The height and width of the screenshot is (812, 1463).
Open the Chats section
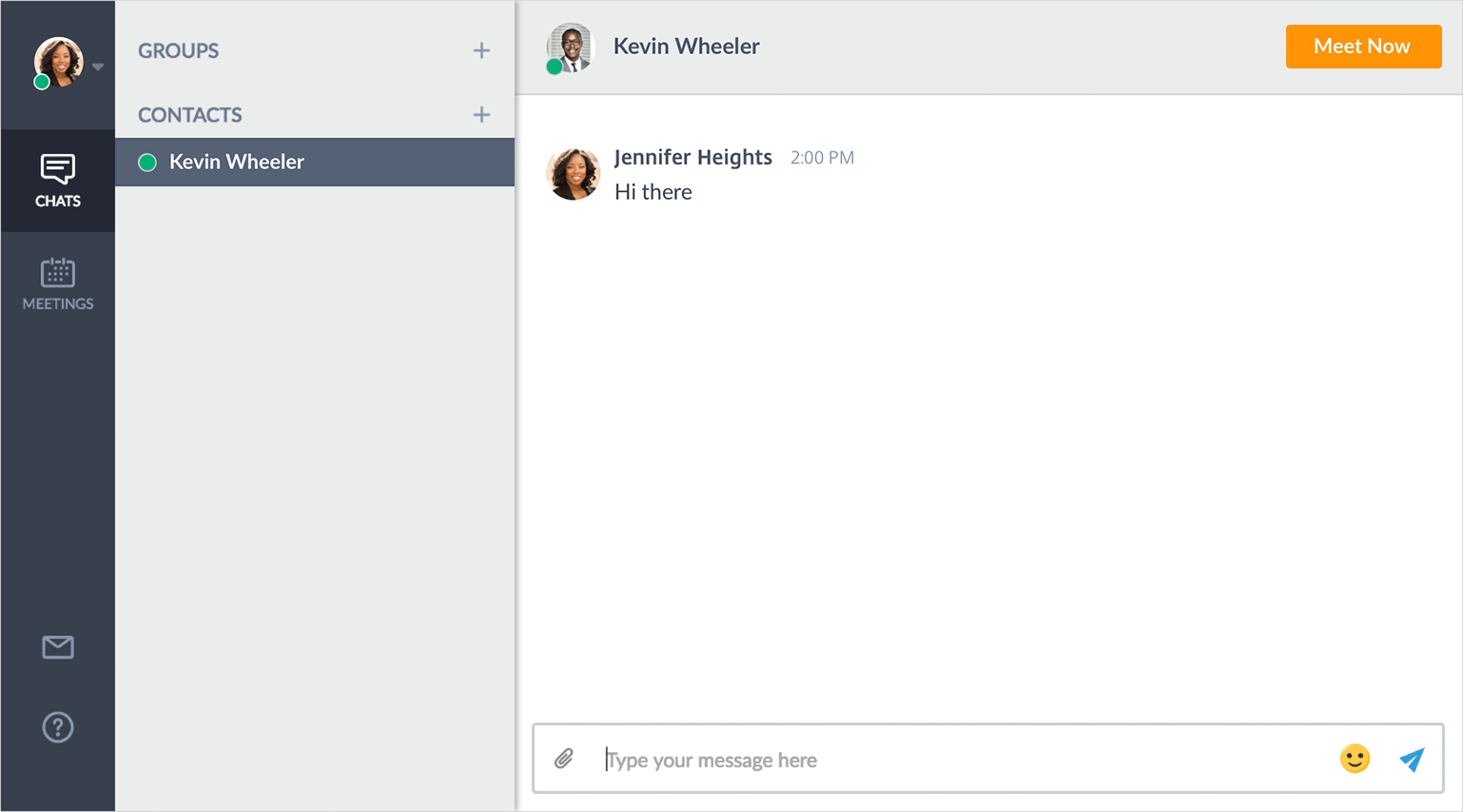58,181
